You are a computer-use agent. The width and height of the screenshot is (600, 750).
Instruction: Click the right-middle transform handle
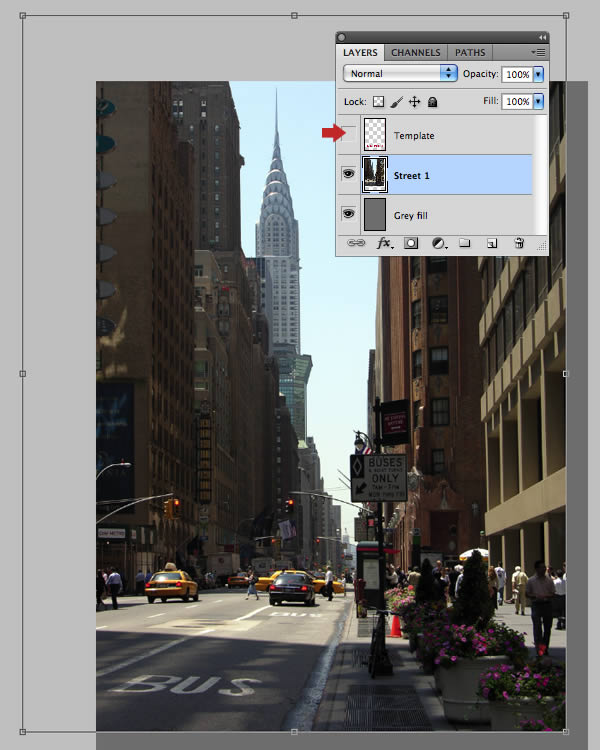[566, 374]
